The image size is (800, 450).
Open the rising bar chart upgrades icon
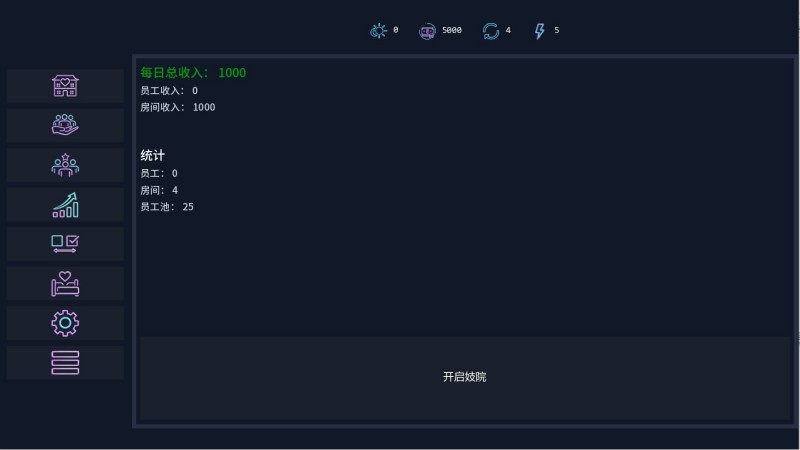click(x=65, y=205)
